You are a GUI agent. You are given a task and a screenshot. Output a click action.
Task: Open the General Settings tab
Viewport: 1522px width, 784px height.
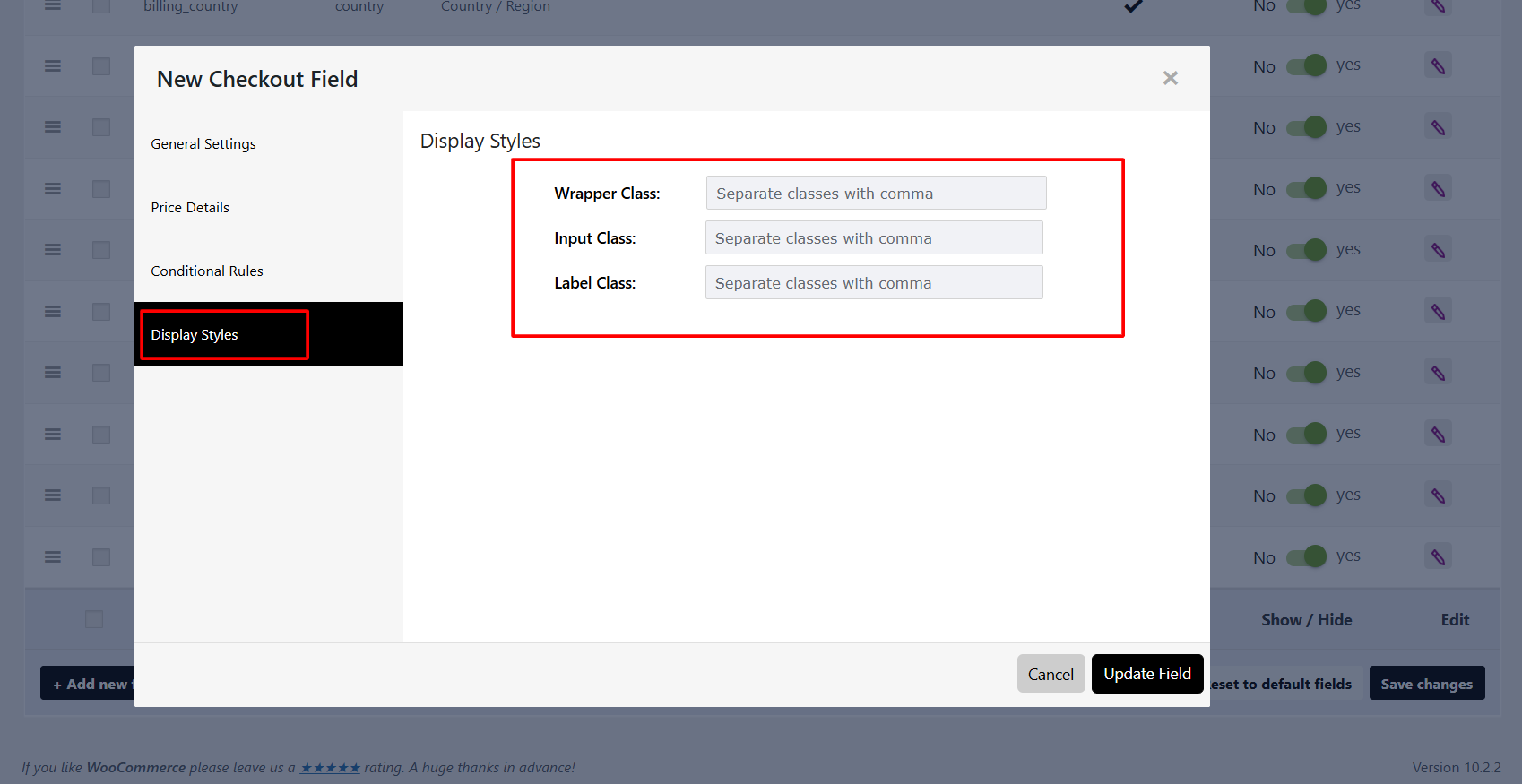(x=203, y=144)
